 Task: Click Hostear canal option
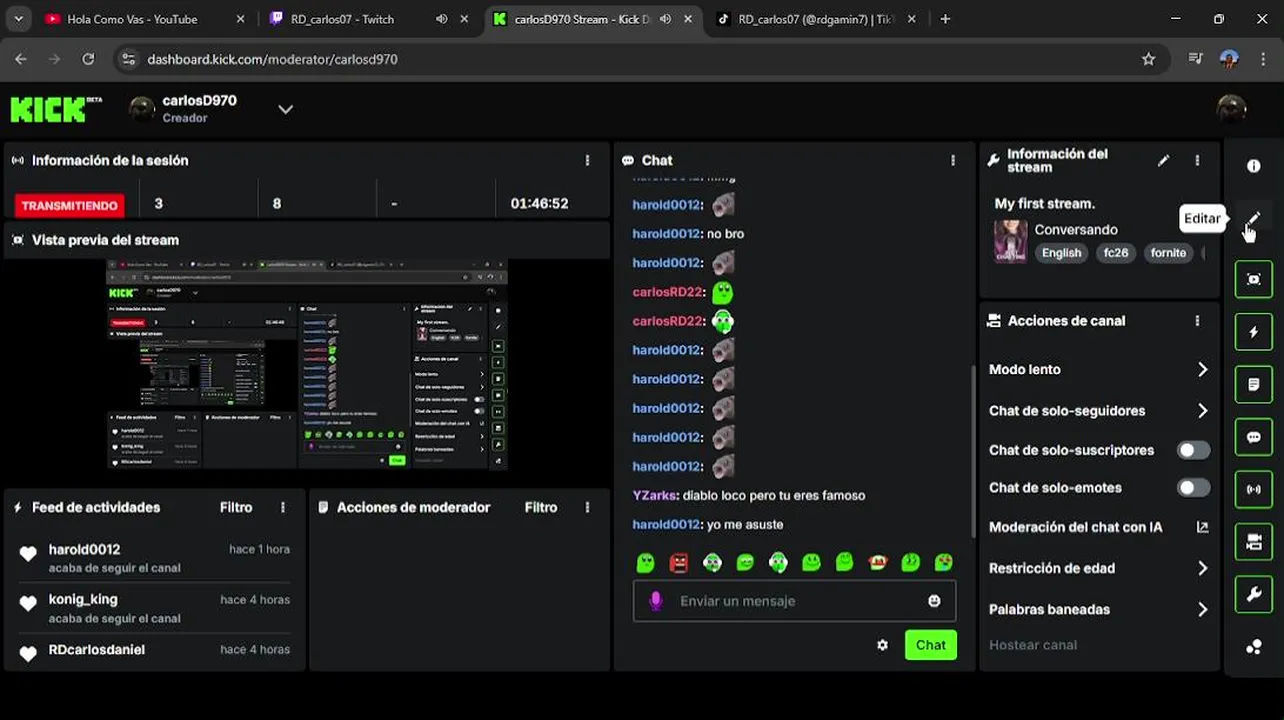(x=1033, y=645)
